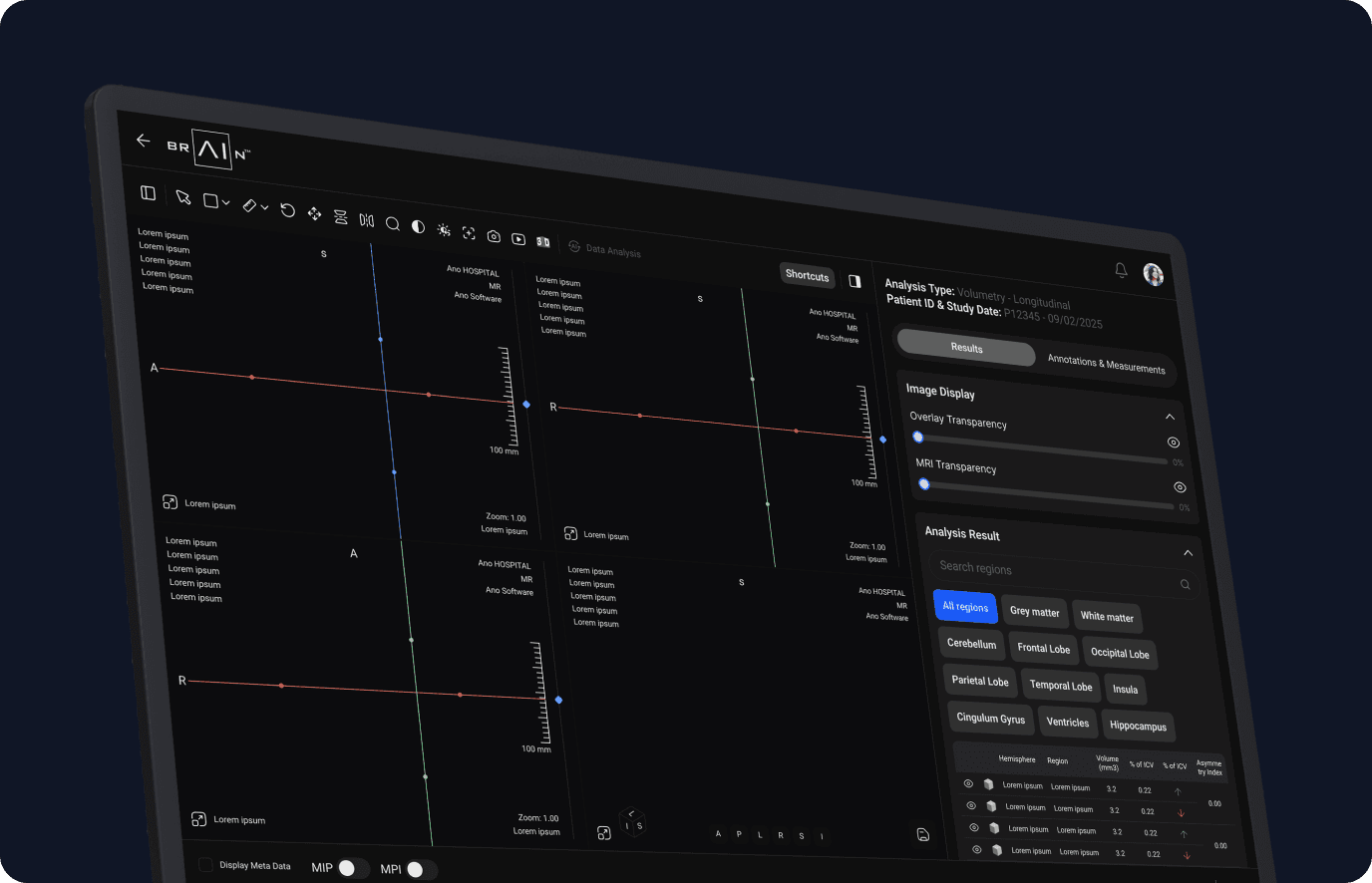Select the pan/move tool

click(314, 213)
